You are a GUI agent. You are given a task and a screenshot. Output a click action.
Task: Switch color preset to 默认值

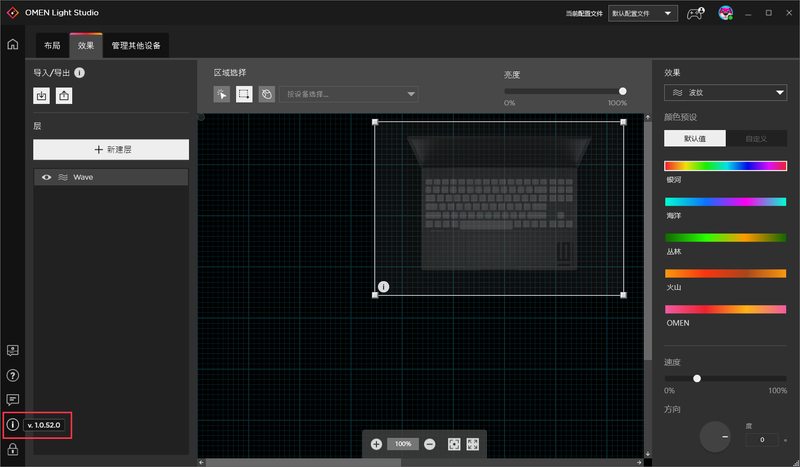coord(694,139)
